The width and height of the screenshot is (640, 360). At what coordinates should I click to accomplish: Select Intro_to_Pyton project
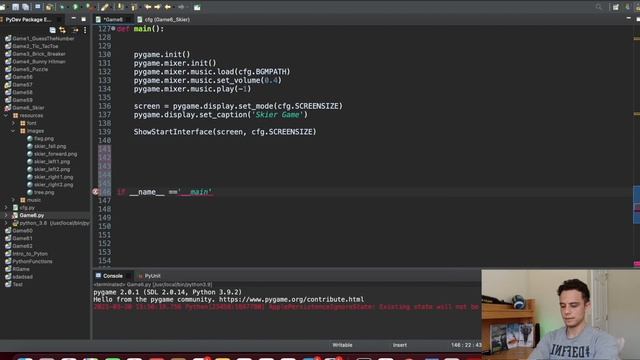coord(30,253)
